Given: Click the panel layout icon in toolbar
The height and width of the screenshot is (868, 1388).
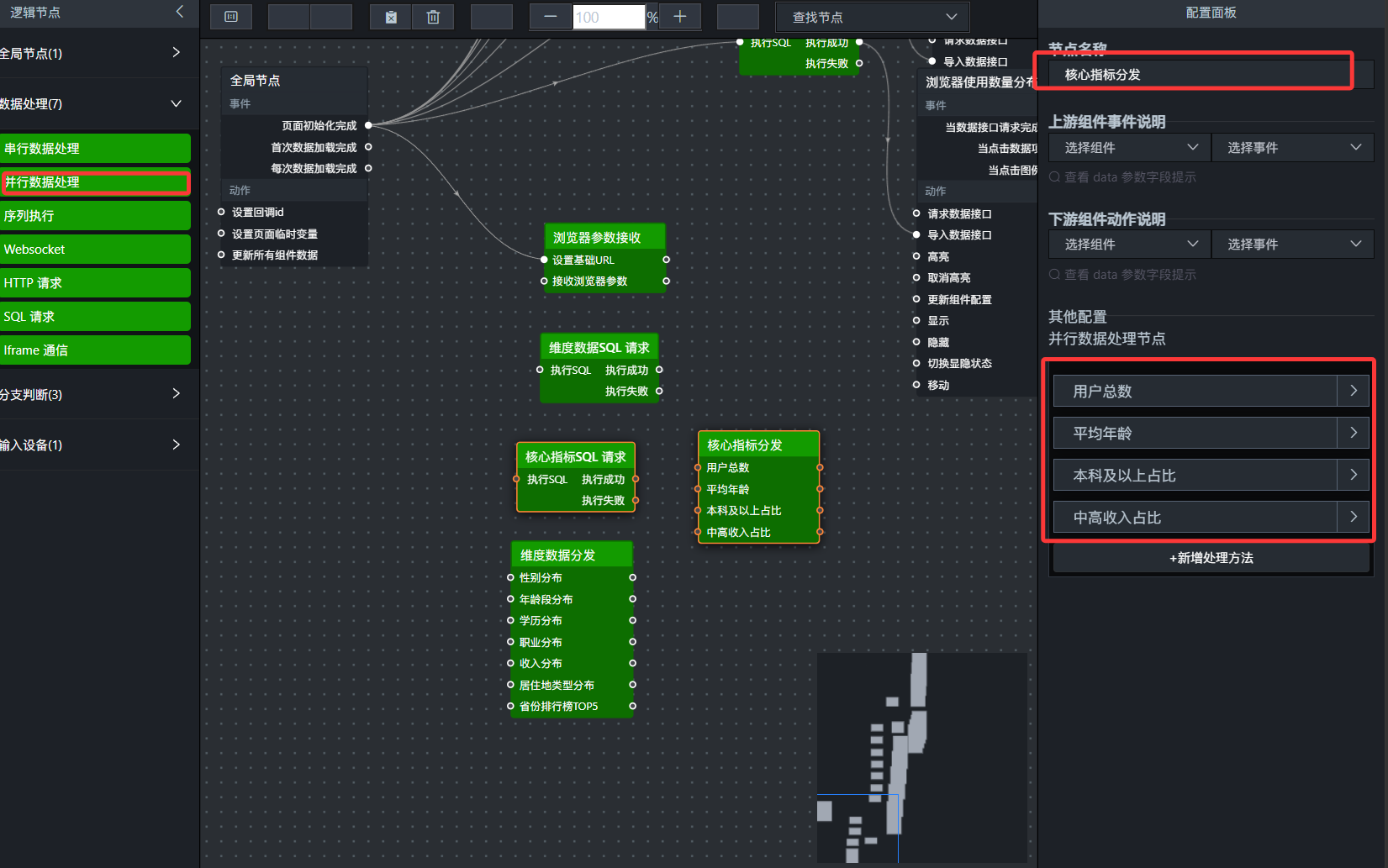Looking at the screenshot, I should tap(231, 17).
